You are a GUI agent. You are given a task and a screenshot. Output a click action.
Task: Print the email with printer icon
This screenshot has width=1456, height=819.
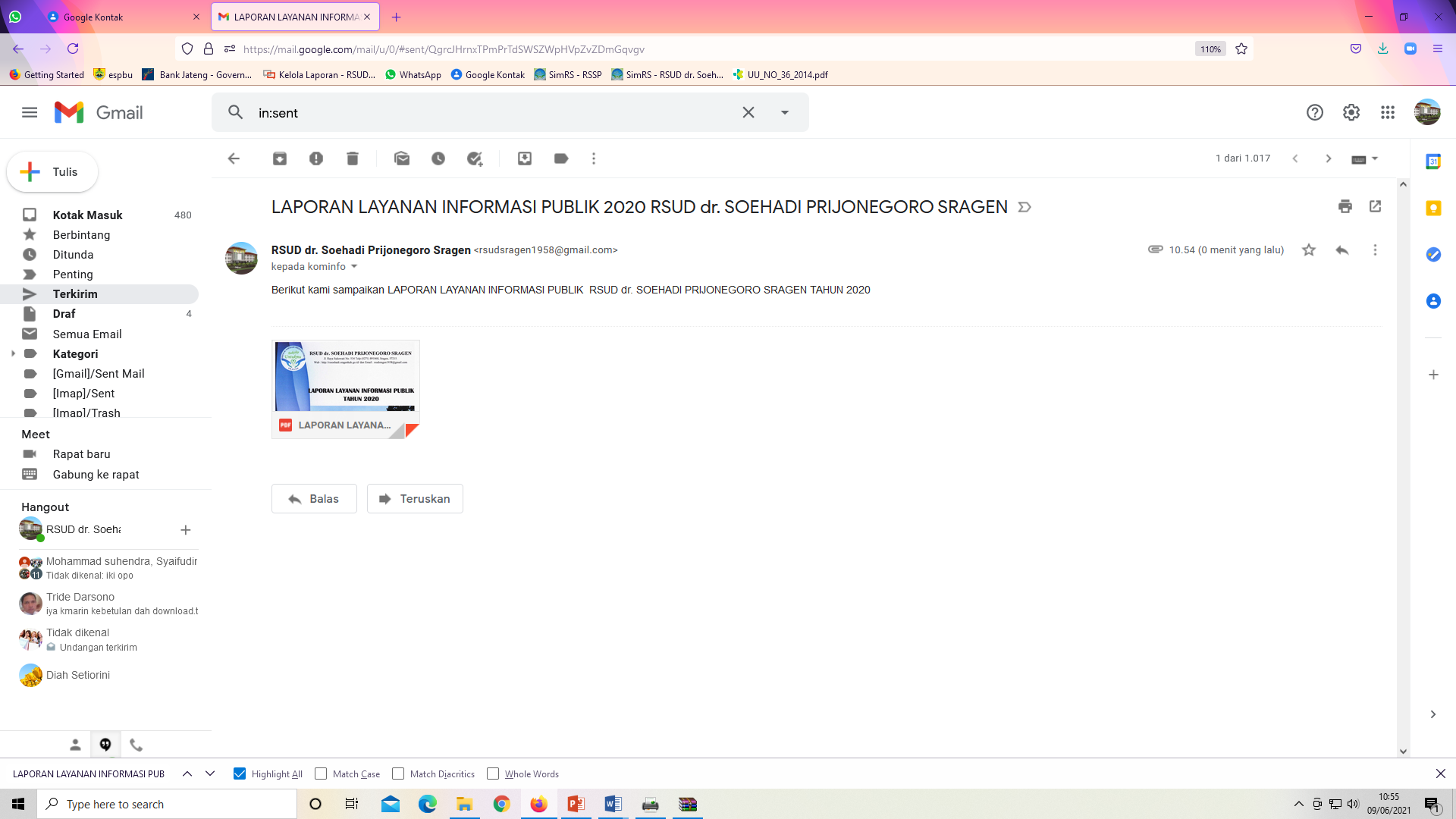click(1345, 206)
